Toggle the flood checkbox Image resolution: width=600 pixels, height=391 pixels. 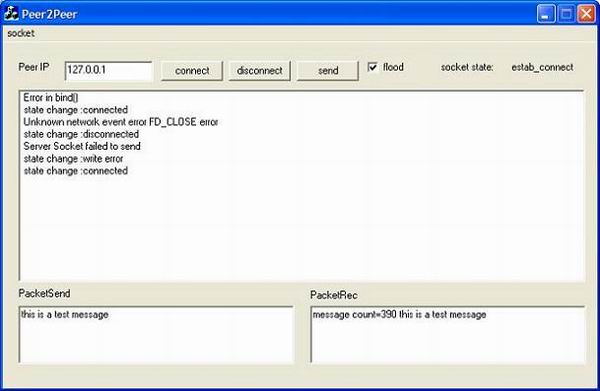pyautogui.click(x=372, y=67)
